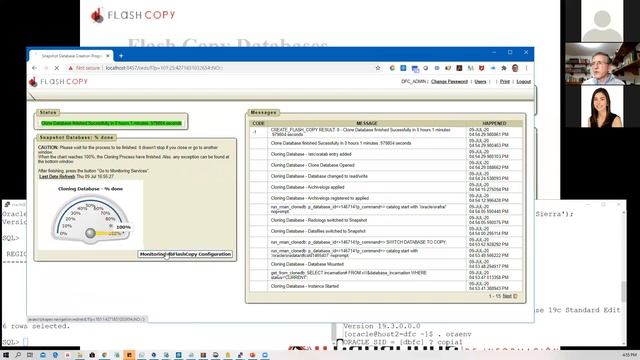The height and width of the screenshot is (360, 640).
Task: Click the green status message bar
Action: coord(111,123)
